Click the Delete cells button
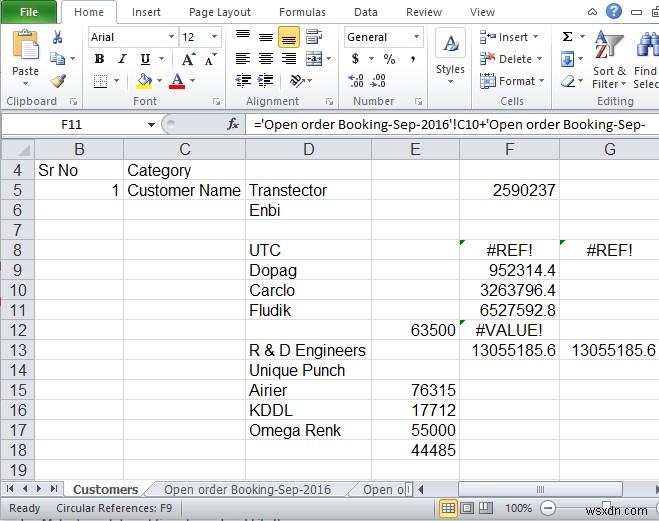Image resolution: width=659 pixels, height=521 pixels. (x=511, y=59)
